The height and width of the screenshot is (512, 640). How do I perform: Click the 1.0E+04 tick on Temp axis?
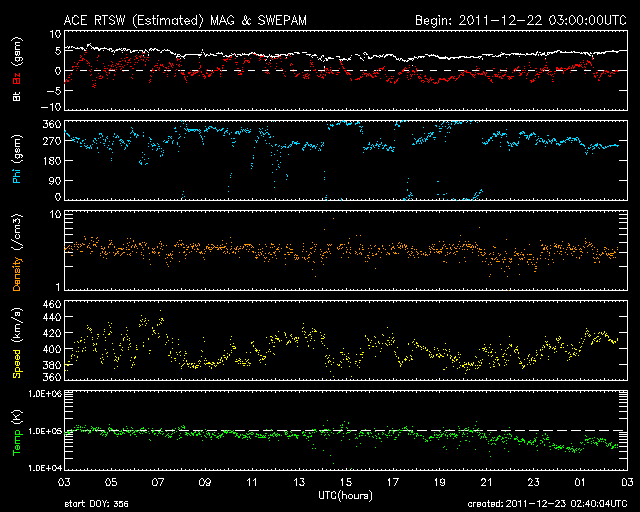tap(41, 467)
